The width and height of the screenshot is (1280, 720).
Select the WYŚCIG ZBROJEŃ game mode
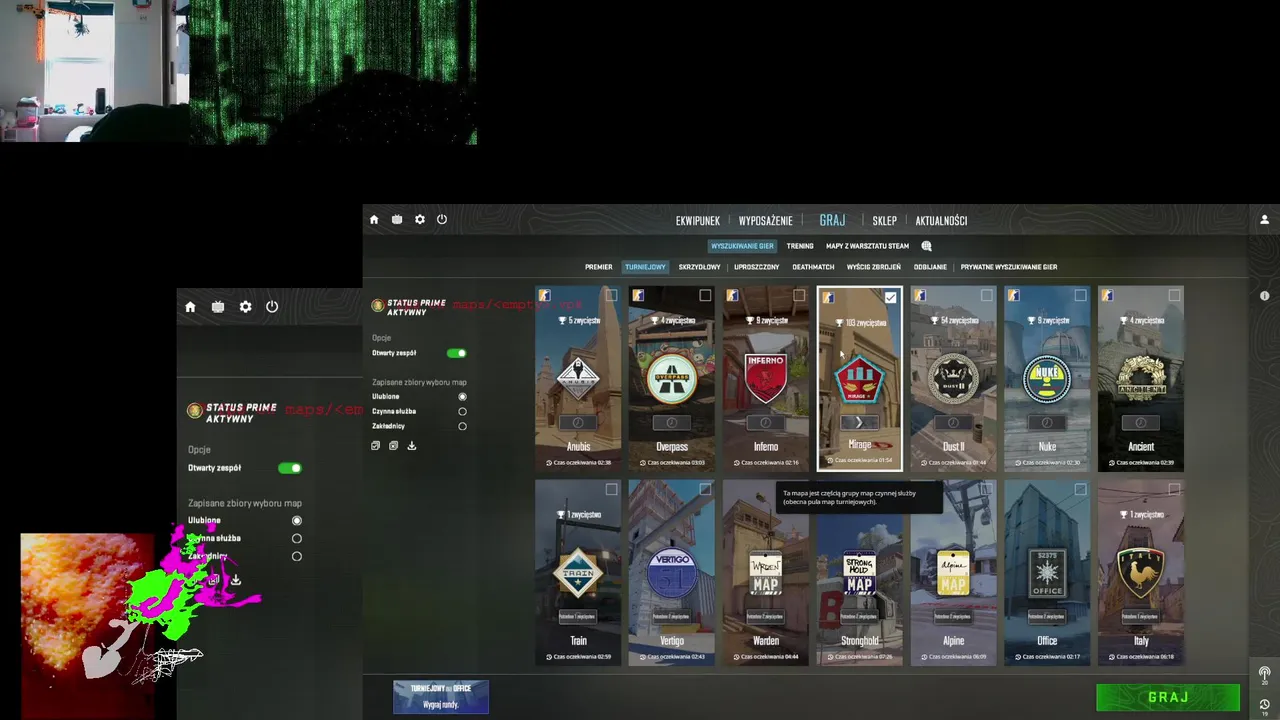(874, 267)
